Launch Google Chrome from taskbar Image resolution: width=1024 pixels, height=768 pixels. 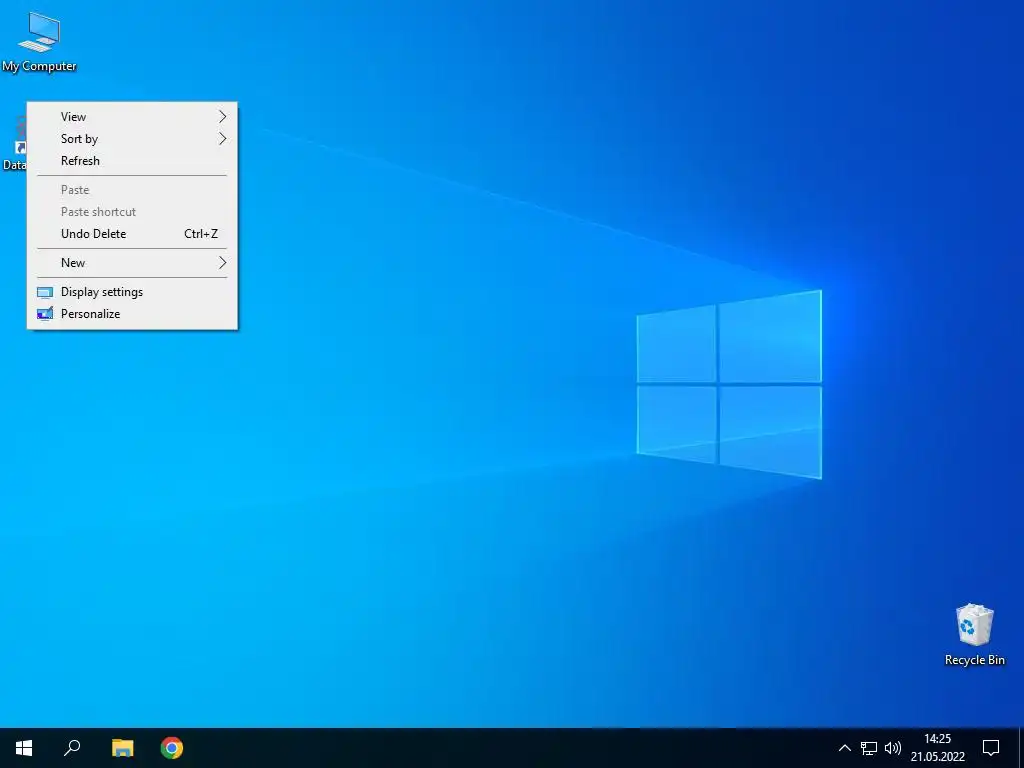click(x=172, y=748)
